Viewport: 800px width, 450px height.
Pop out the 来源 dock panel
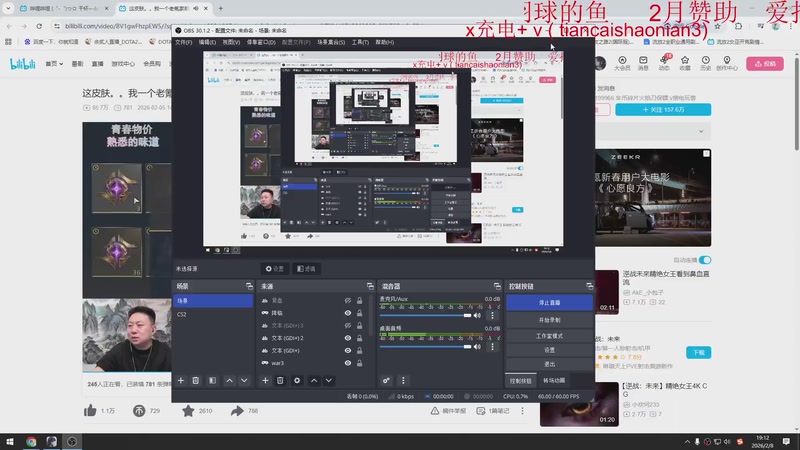(370, 286)
